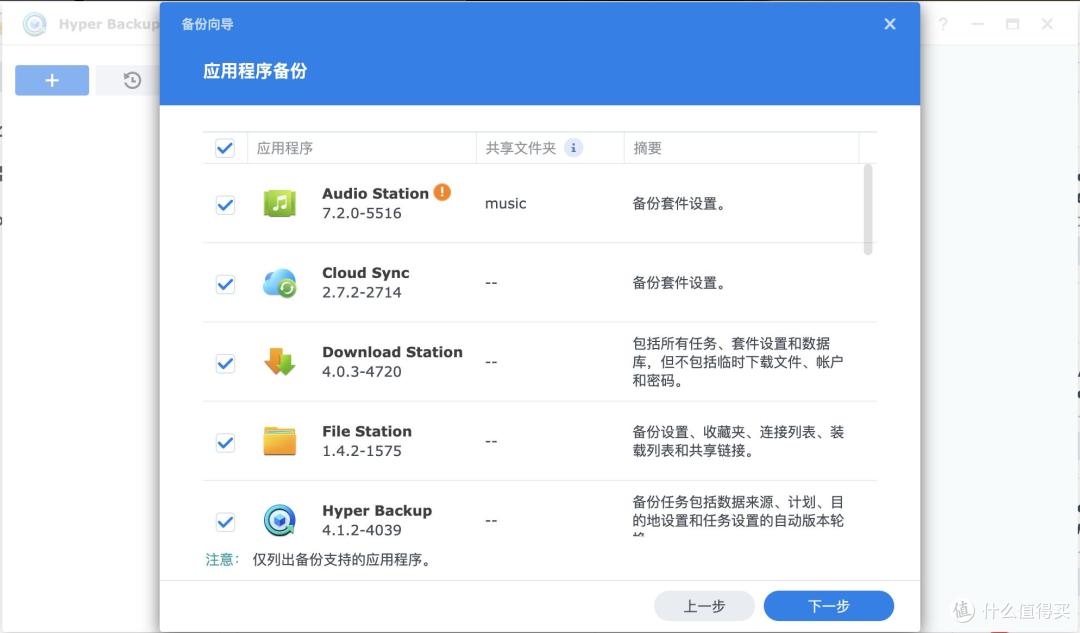Click the File Station folder icon
The image size is (1080, 633).
280,441
